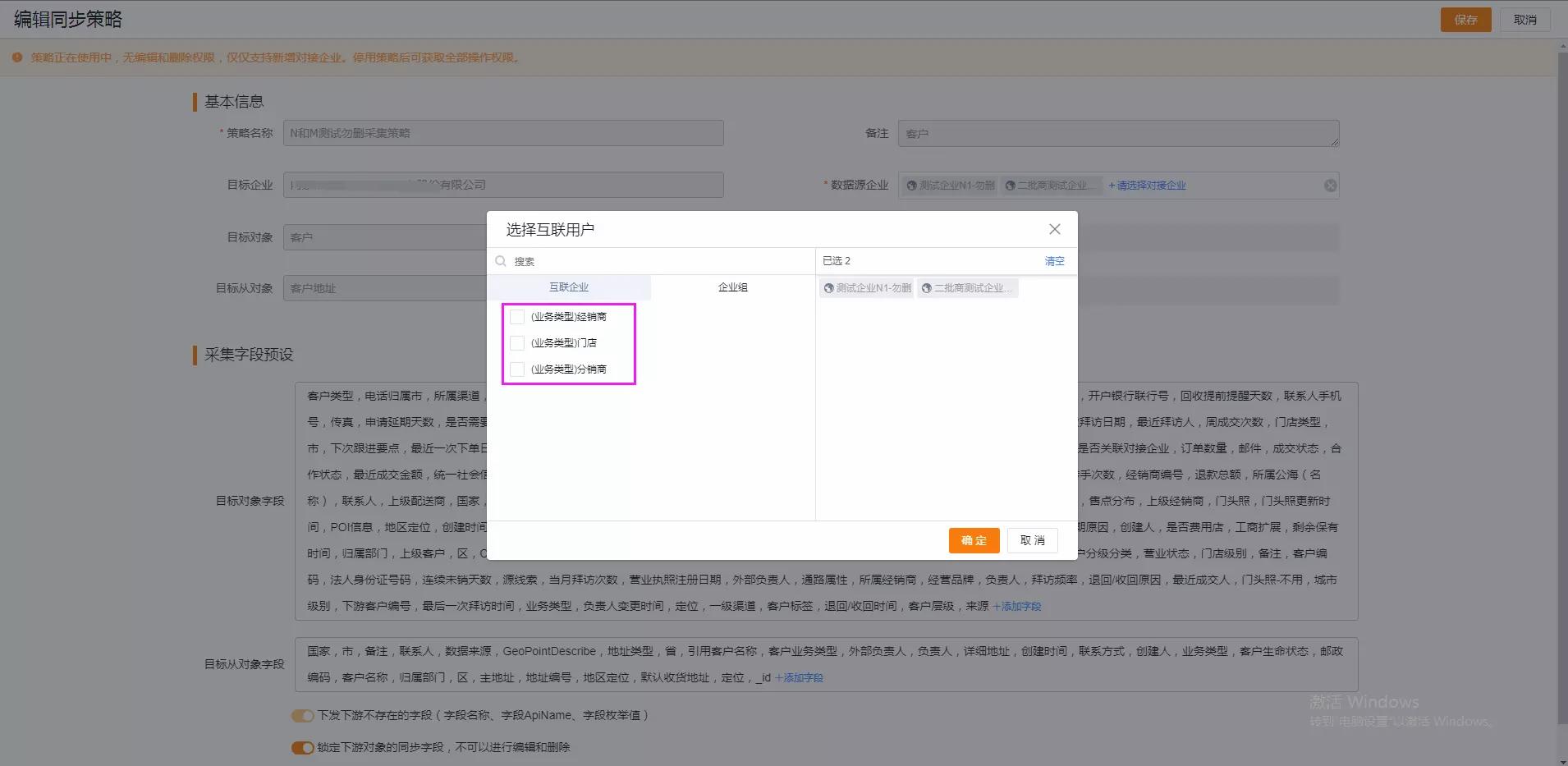Click +添加字段 in 目标对象字段 box

1016,606
